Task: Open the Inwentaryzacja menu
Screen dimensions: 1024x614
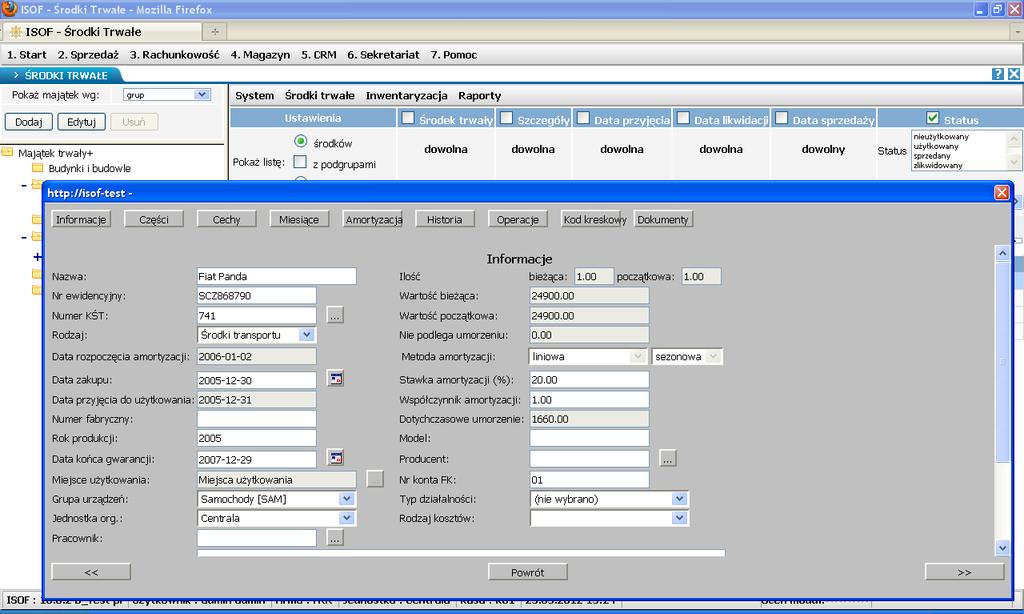Action: pos(406,95)
